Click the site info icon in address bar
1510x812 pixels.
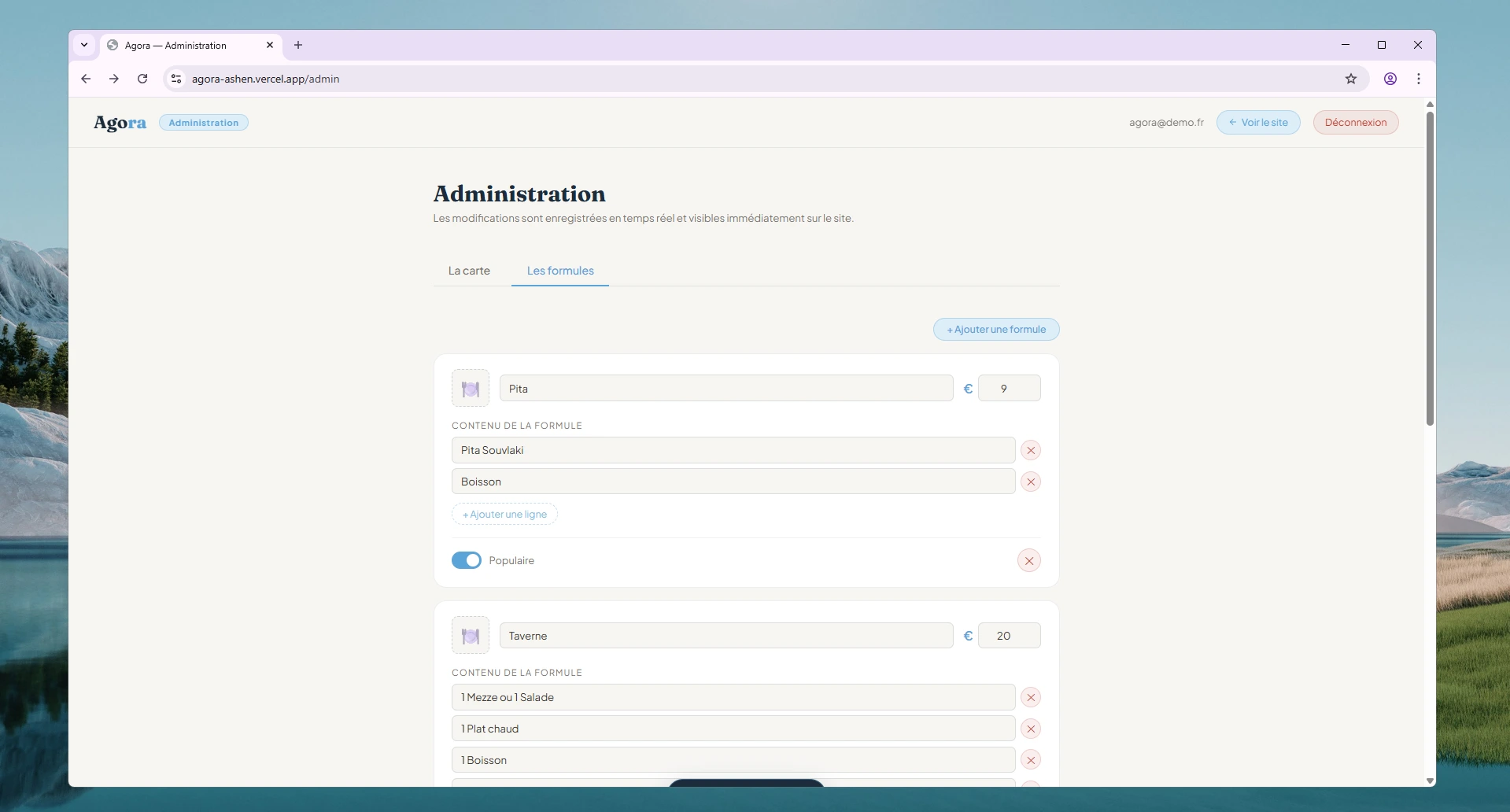click(x=175, y=79)
